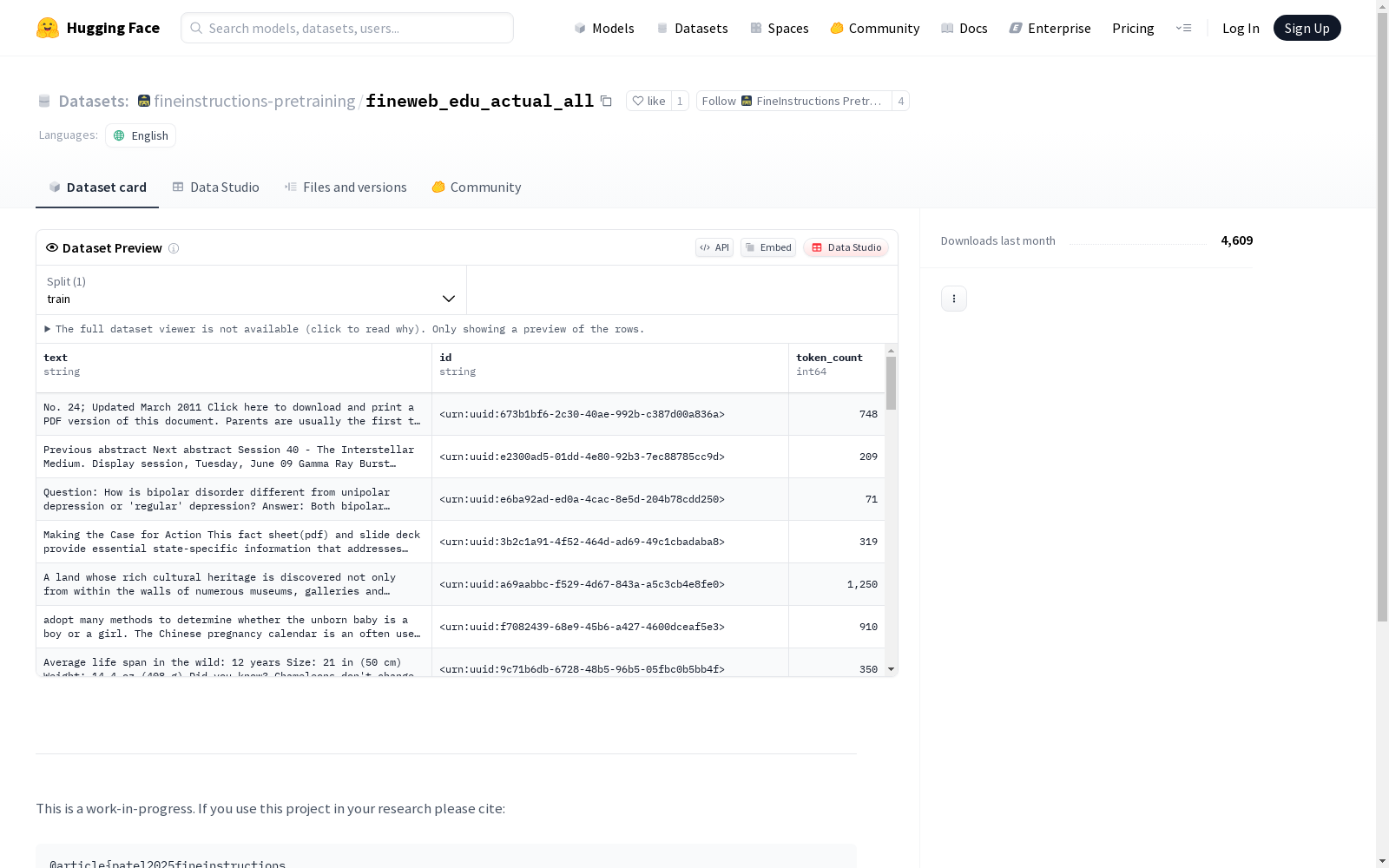Click the dataset preview info icon

pos(174,248)
